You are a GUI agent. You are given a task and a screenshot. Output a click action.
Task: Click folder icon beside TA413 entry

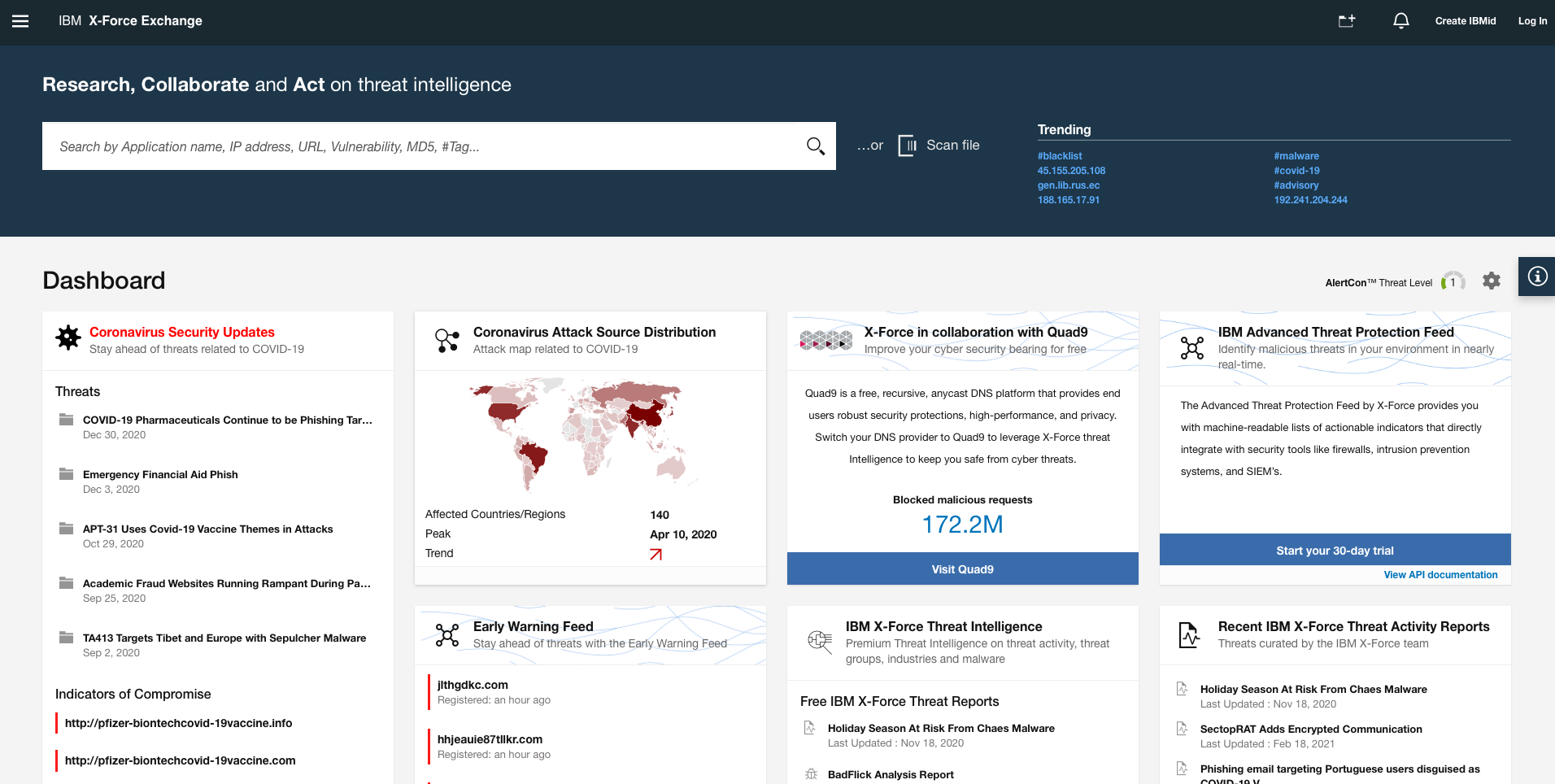(x=67, y=638)
